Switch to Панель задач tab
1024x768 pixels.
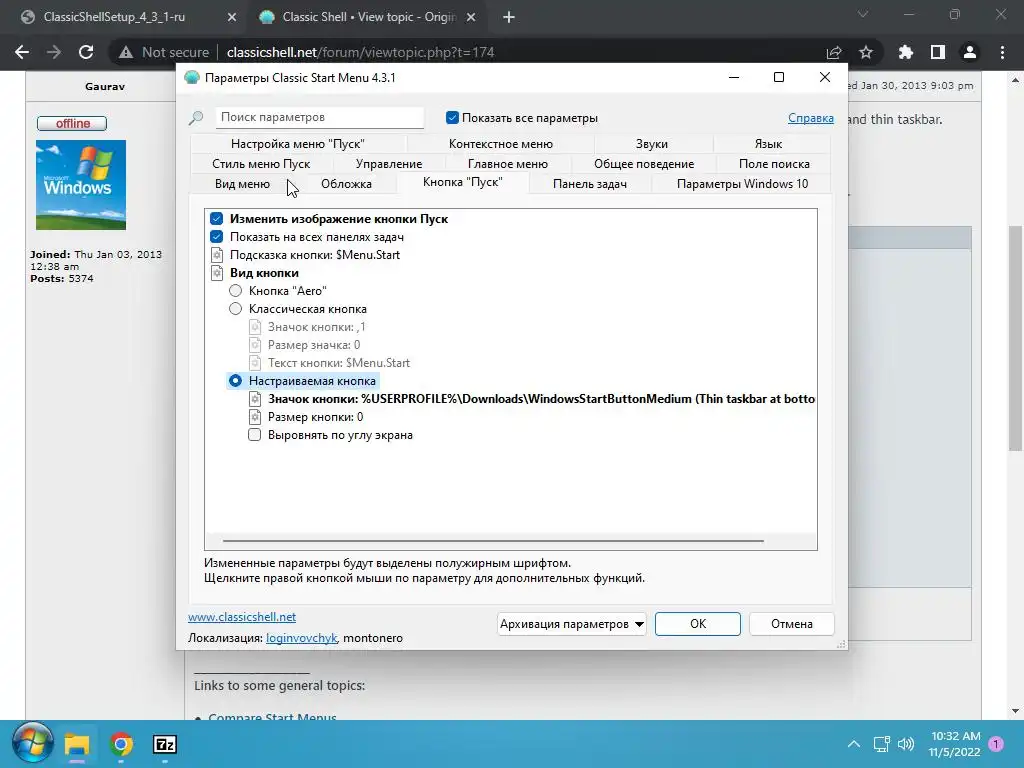[x=590, y=184]
